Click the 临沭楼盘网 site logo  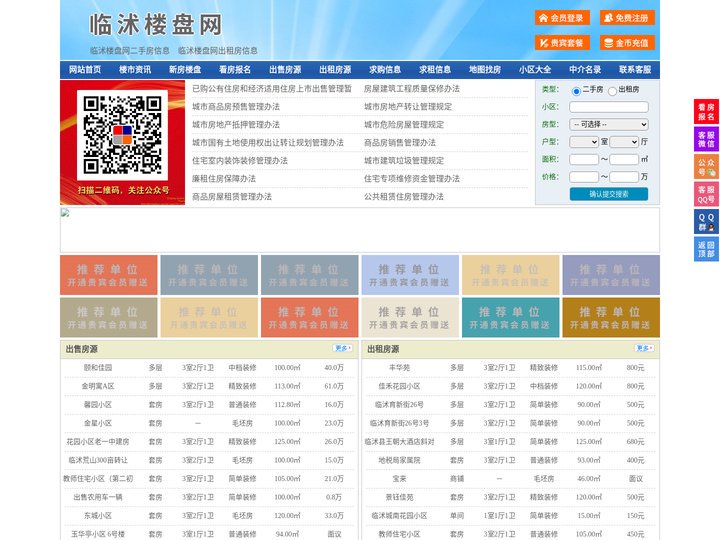click(155, 24)
